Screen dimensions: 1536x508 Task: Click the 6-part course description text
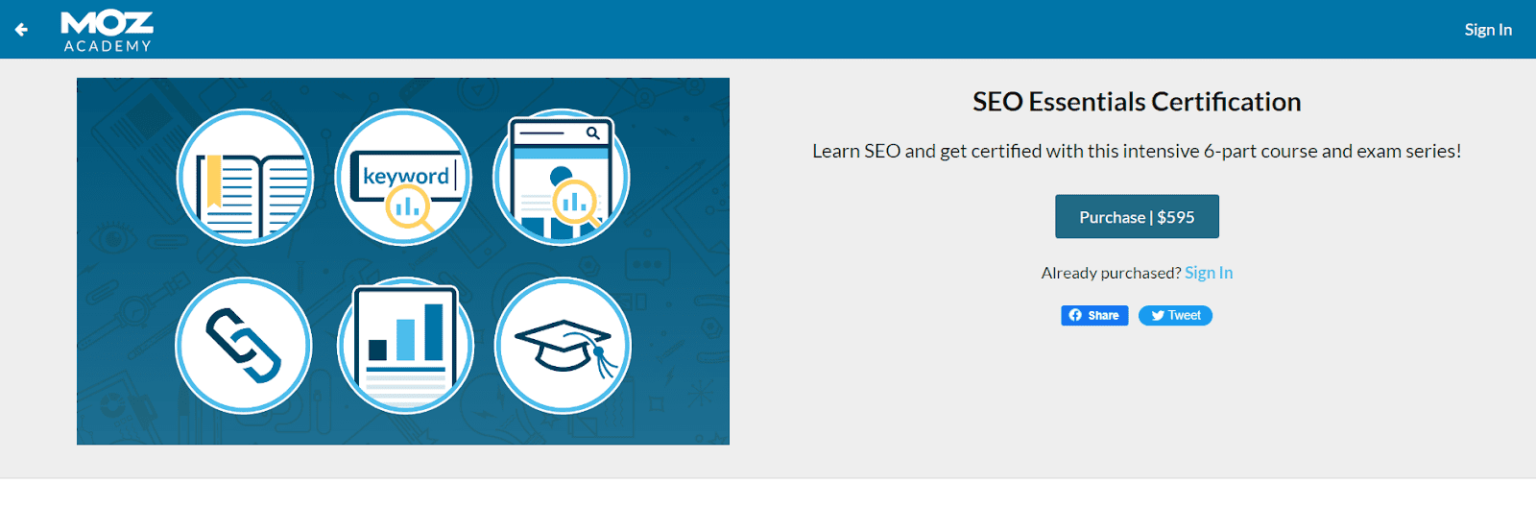1137,152
